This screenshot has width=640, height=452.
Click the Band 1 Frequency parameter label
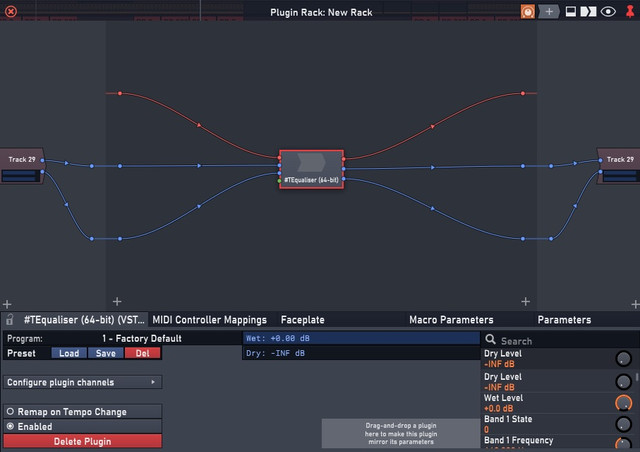click(518, 440)
